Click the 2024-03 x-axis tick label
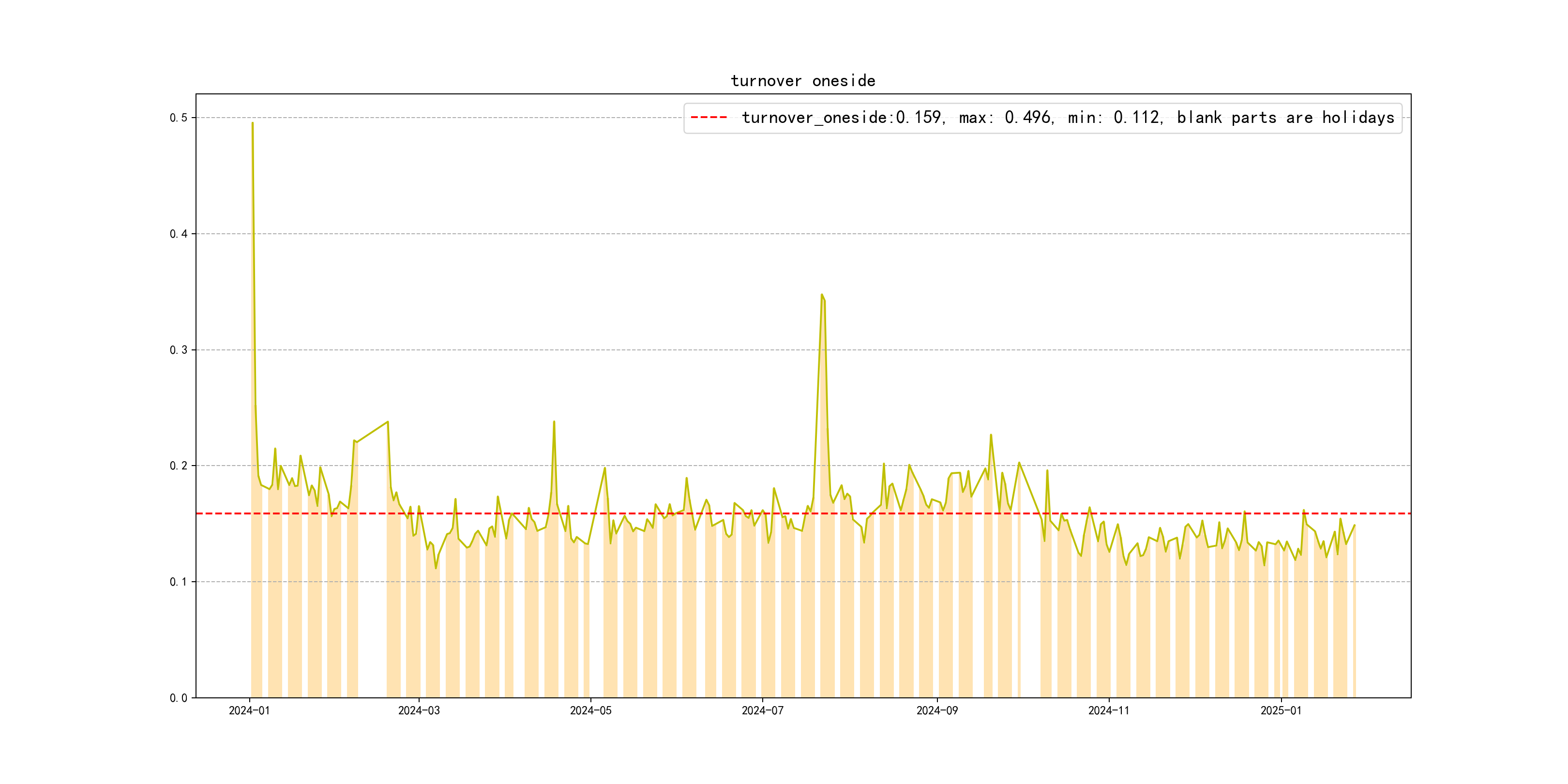The height and width of the screenshot is (784, 1568). 419,710
